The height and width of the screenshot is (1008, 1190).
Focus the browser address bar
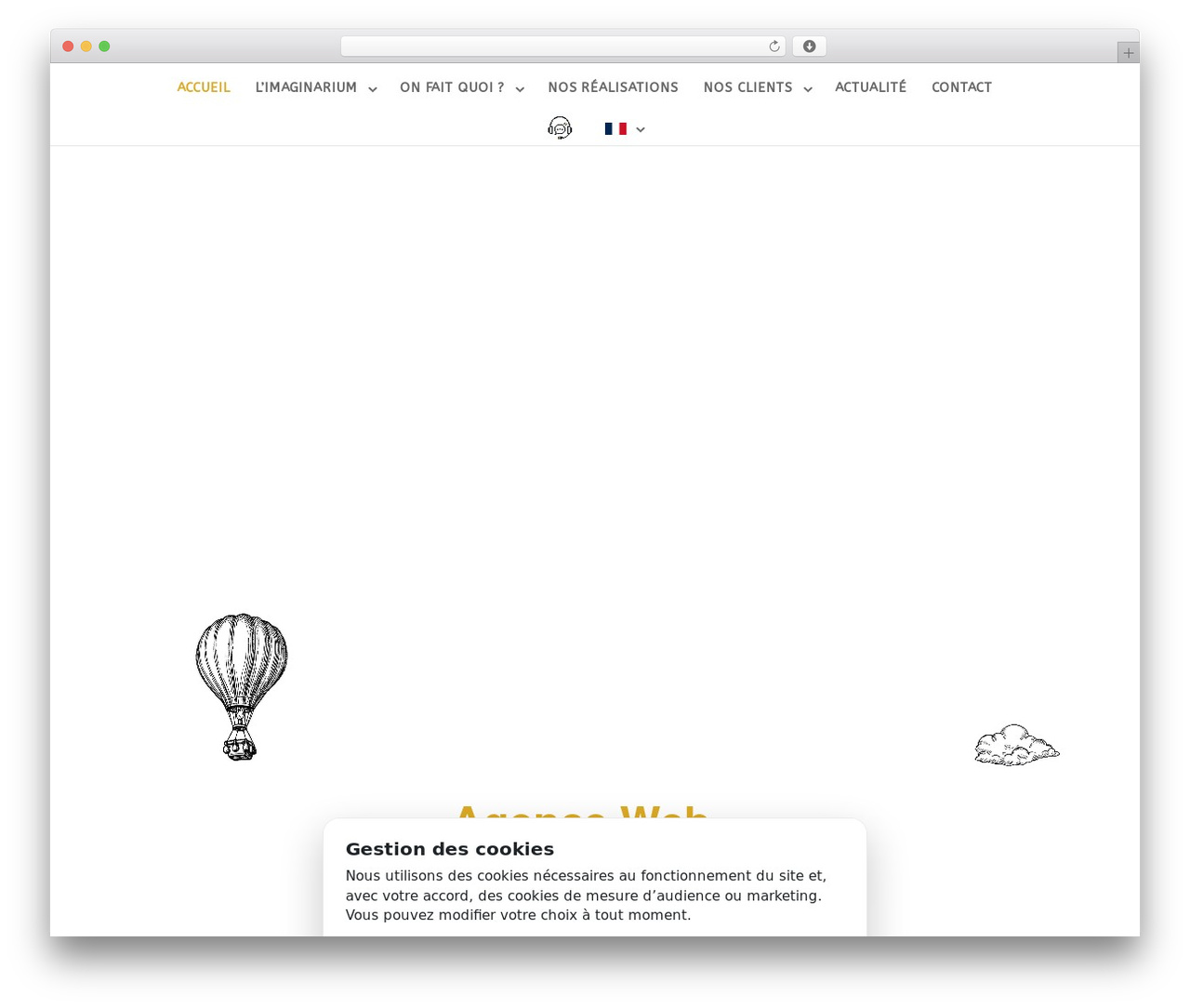click(562, 46)
